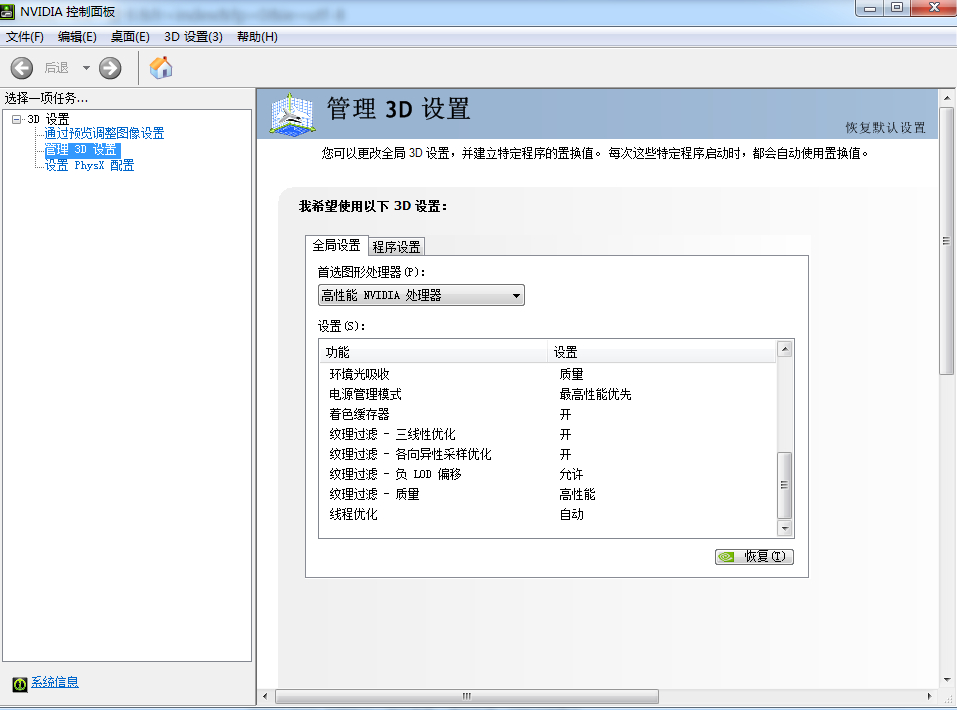Select the 纹理过滤 - 负 LOD 偏移 row
957x710 pixels.
click(x=547, y=474)
